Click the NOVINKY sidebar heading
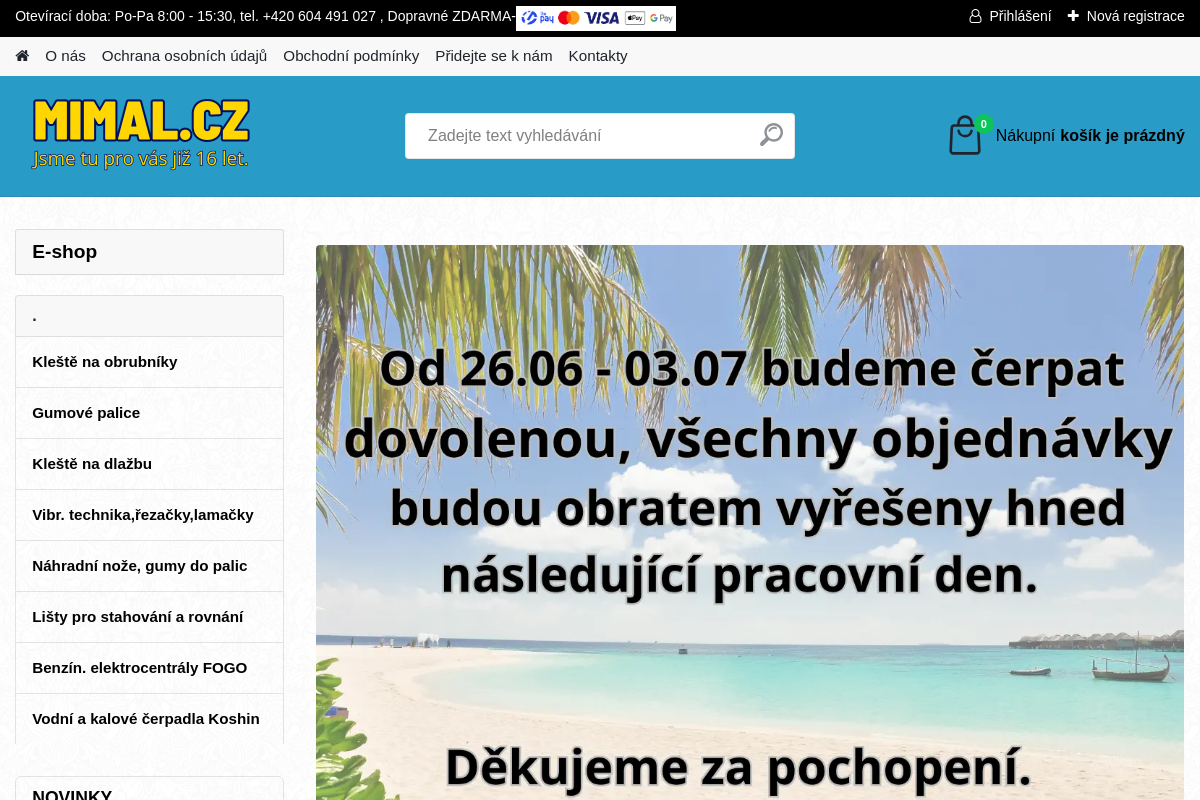 pos(150,790)
